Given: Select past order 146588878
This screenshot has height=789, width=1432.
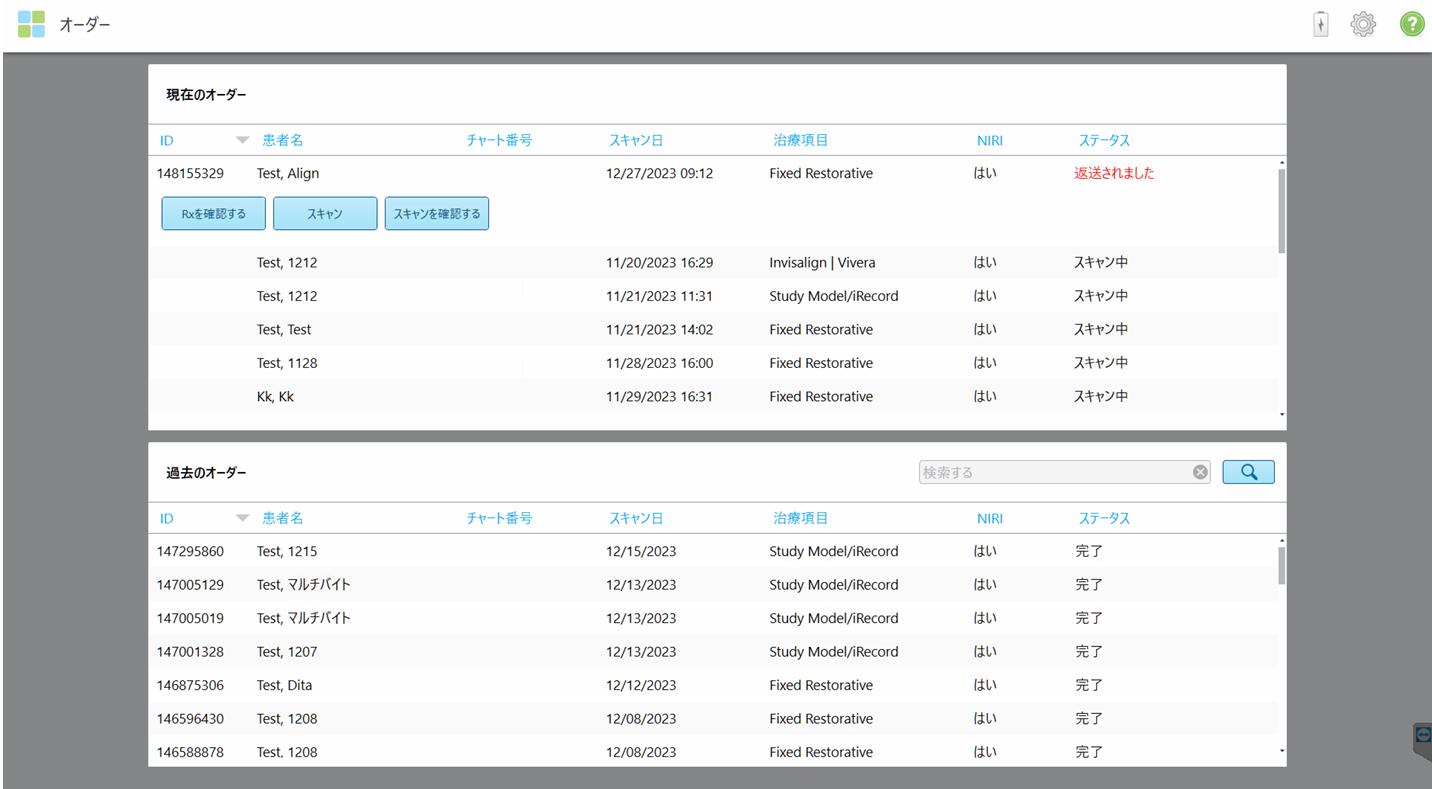Looking at the screenshot, I should [x=713, y=751].
